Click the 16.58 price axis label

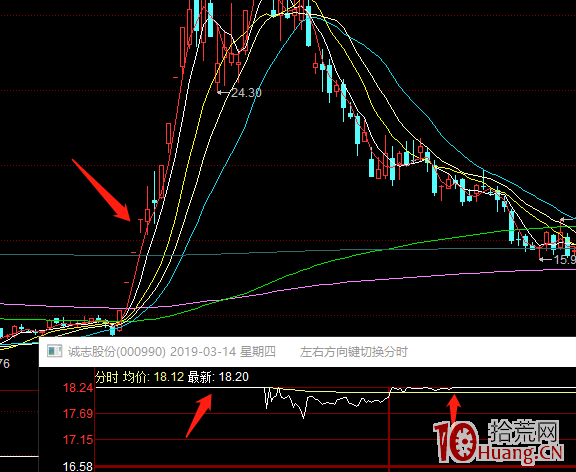pos(78,466)
